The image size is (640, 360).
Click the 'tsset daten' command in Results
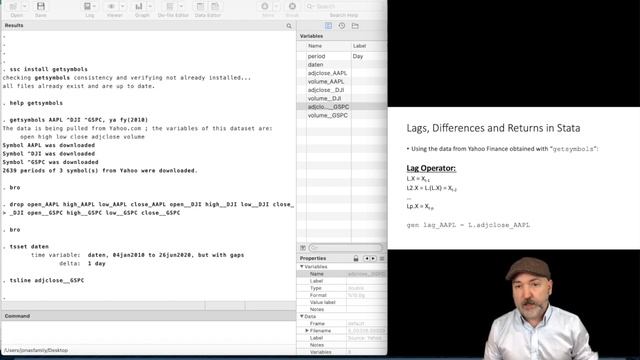[x=29, y=247]
